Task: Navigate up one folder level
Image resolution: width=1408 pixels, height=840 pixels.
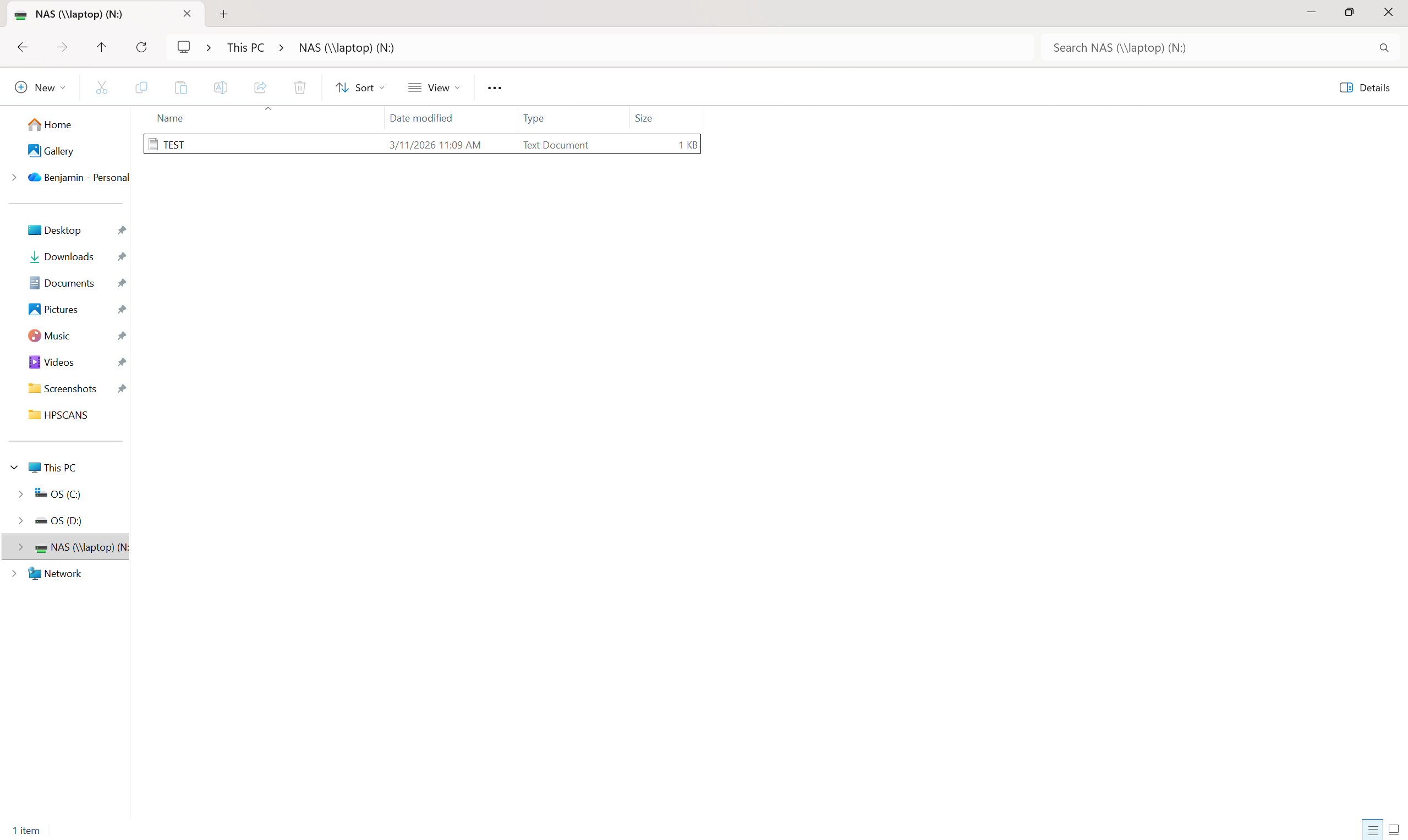Action: (101, 47)
